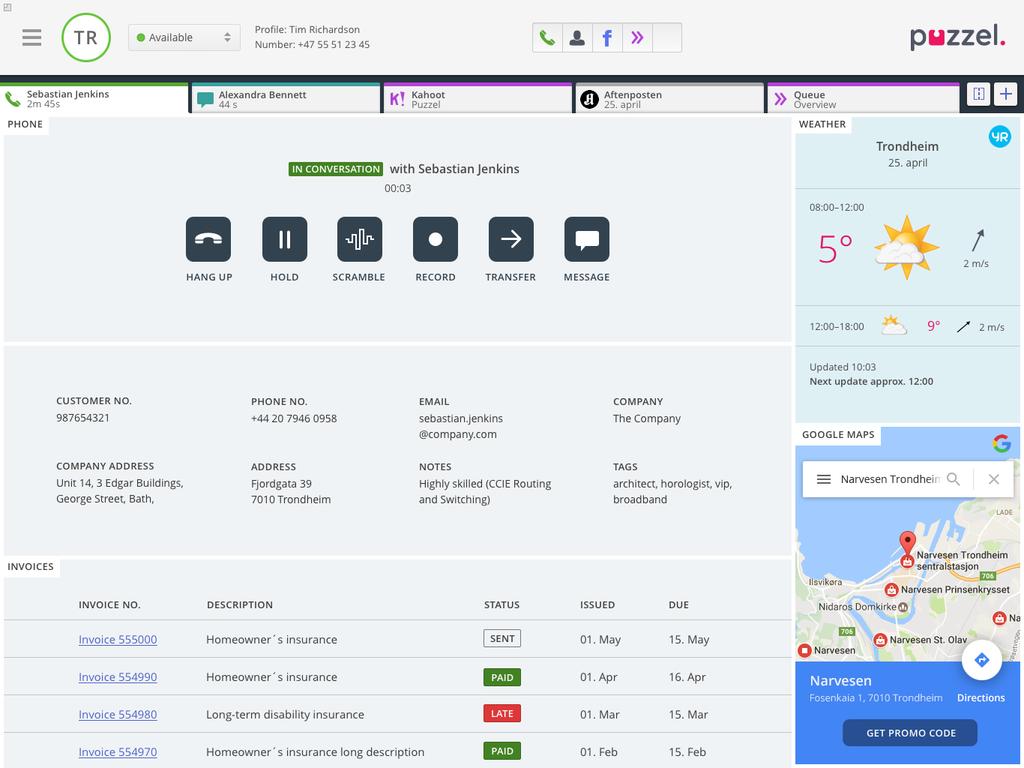The image size is (1024, 768).
Task: Click the company name The Company
Action: 647,419
